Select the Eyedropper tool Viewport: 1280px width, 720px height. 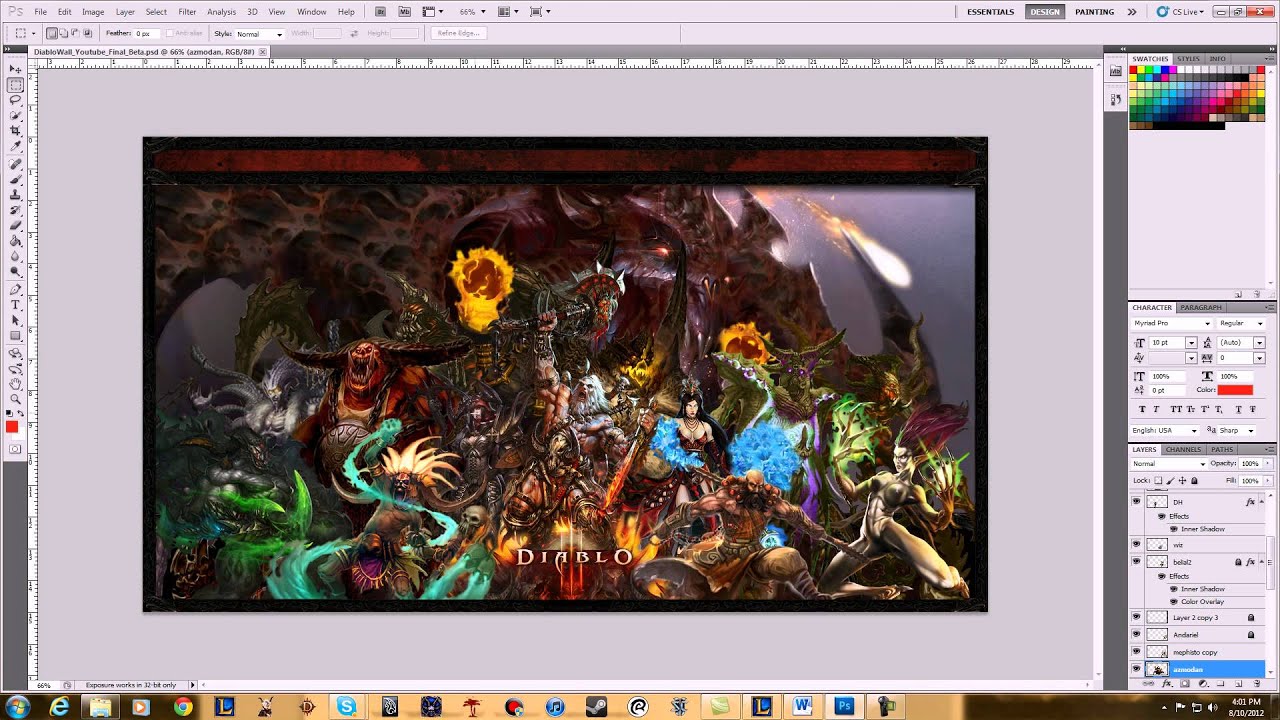click(x=15, y=145)
